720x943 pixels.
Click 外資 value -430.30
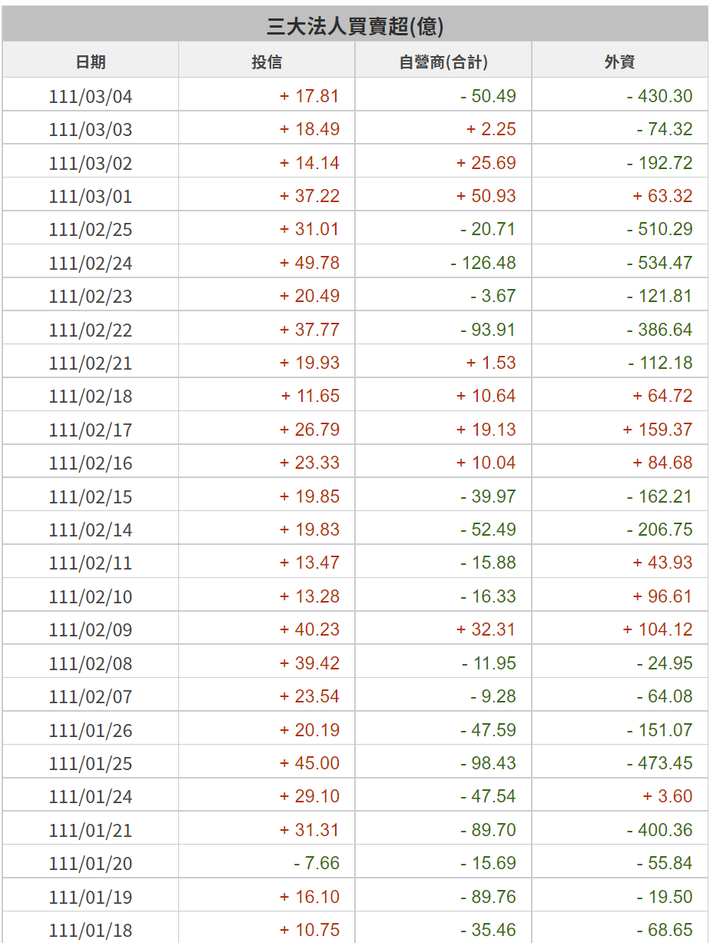(660, 96)
